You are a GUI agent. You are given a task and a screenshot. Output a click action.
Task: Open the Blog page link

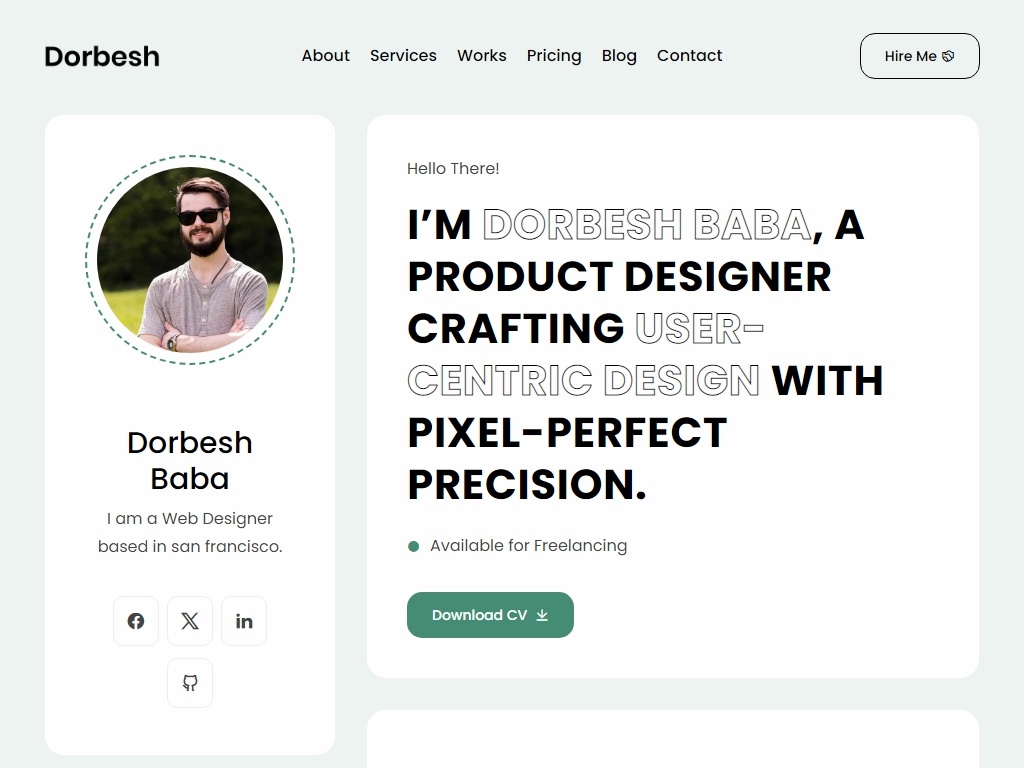(619, 56)
